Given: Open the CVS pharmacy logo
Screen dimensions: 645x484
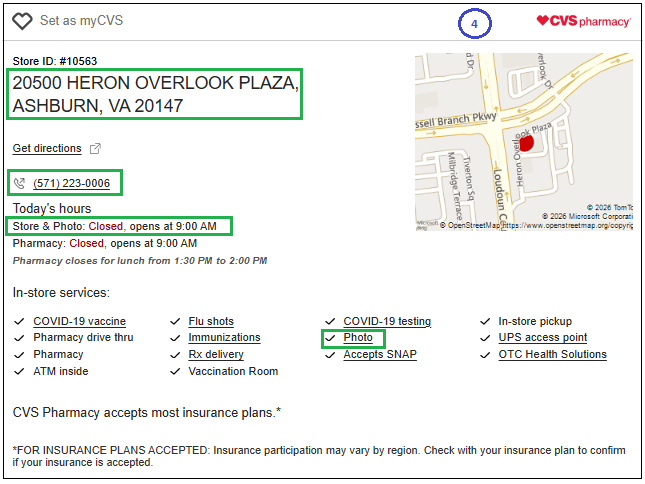Looking at the screenshot, I should pos(583,21).
